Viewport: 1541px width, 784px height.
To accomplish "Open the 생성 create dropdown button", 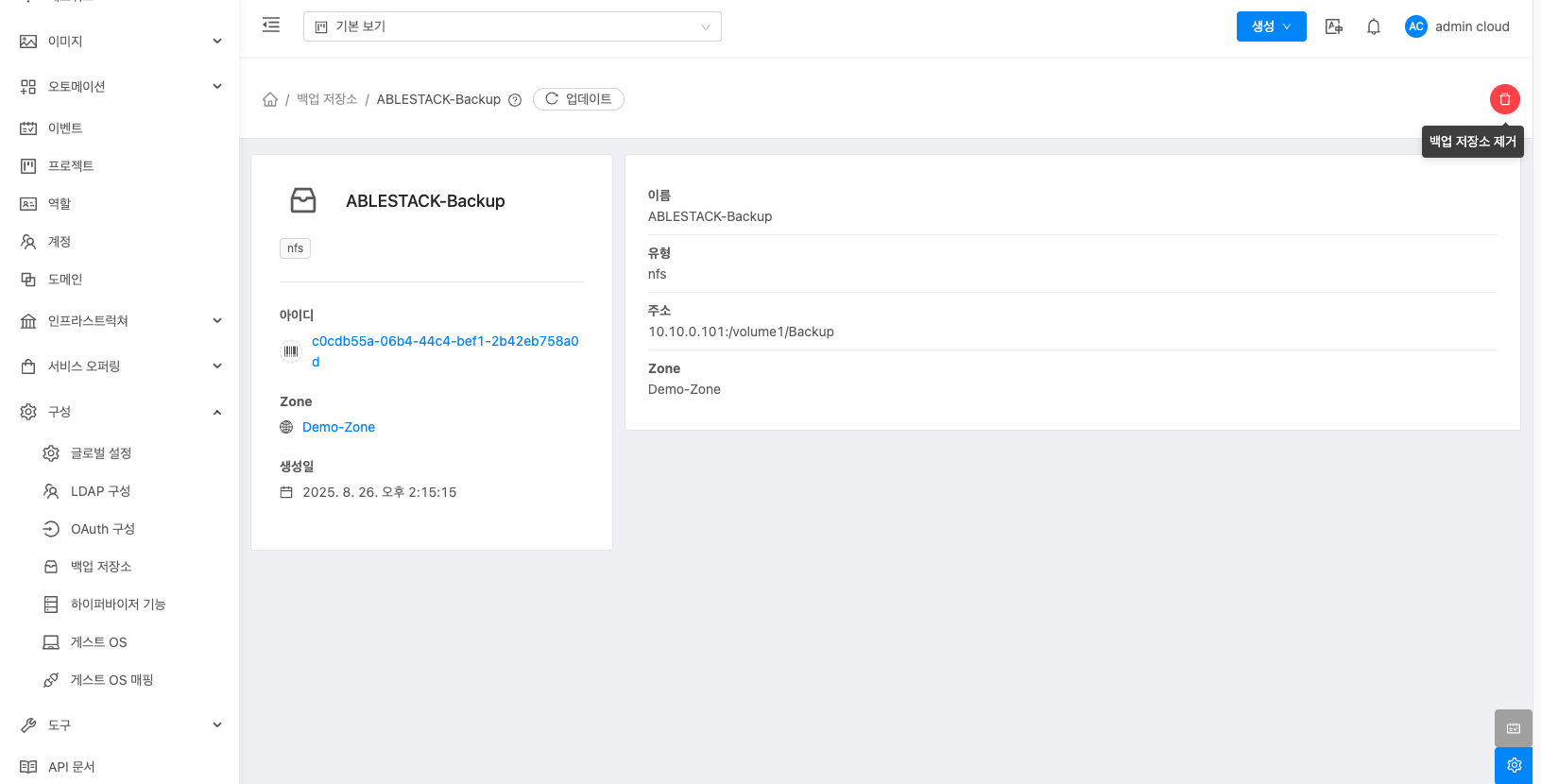I will pos(1271,26).
